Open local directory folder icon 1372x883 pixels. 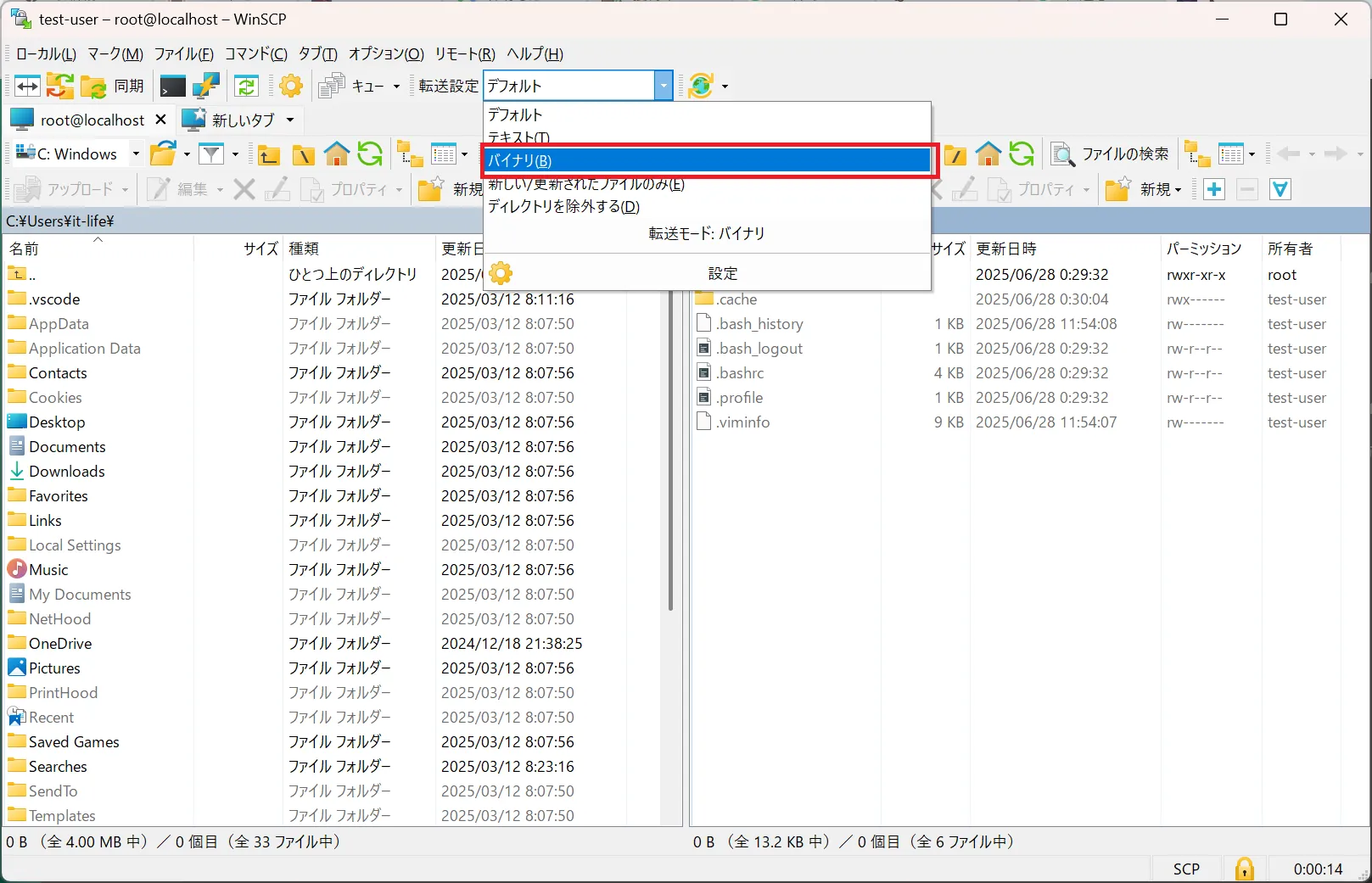pos(163,154)
